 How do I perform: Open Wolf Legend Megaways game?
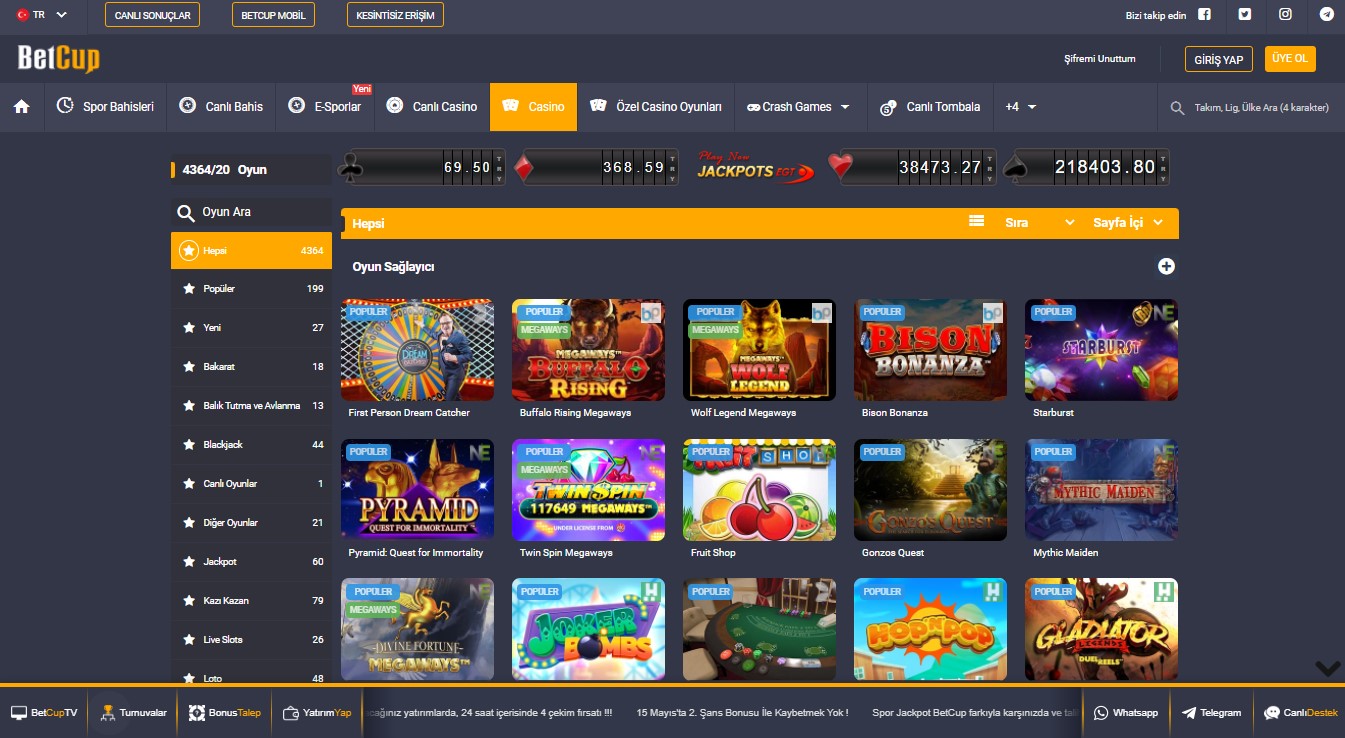point(759,350)
